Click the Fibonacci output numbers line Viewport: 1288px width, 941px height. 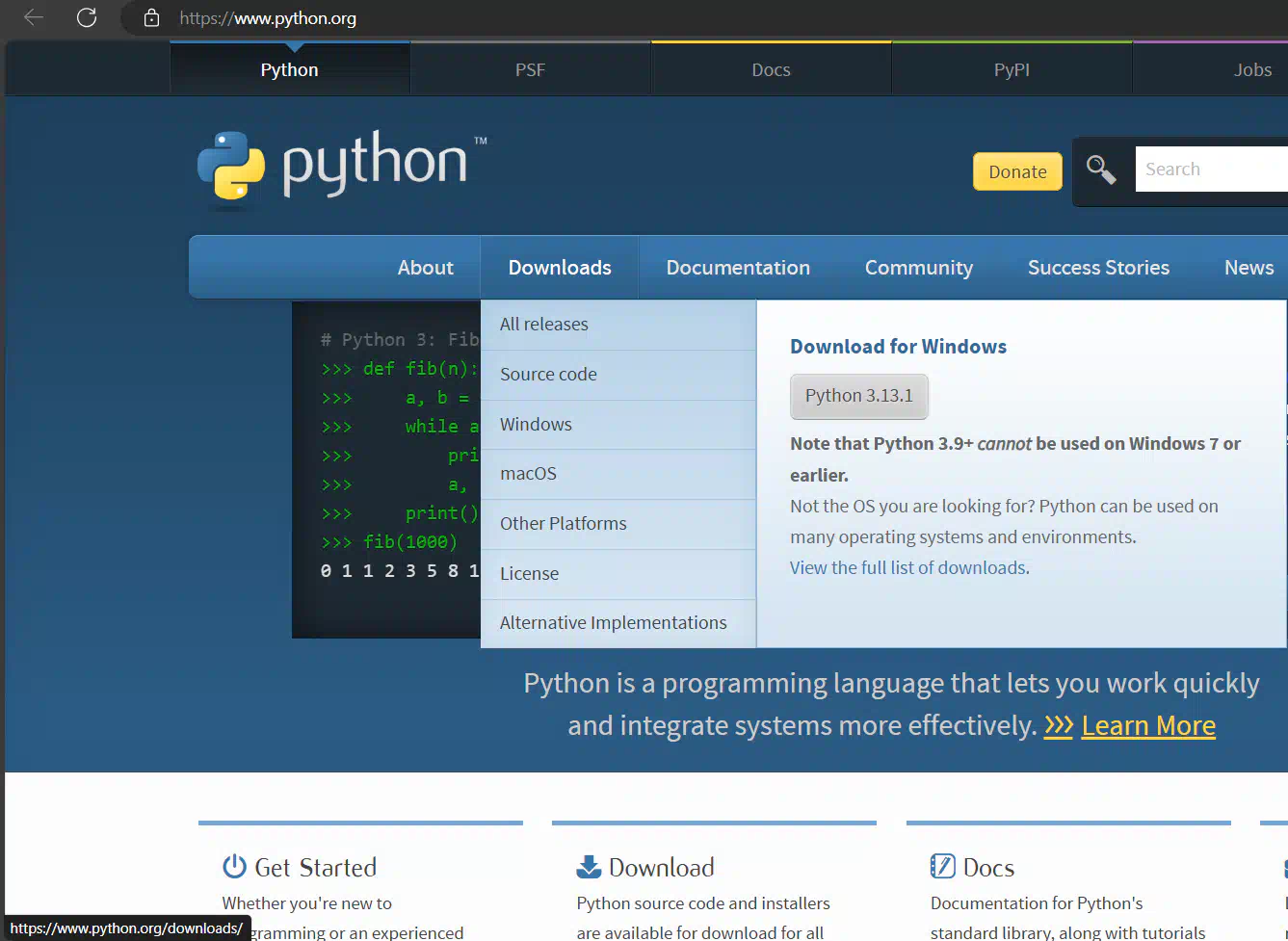[400, 571]
